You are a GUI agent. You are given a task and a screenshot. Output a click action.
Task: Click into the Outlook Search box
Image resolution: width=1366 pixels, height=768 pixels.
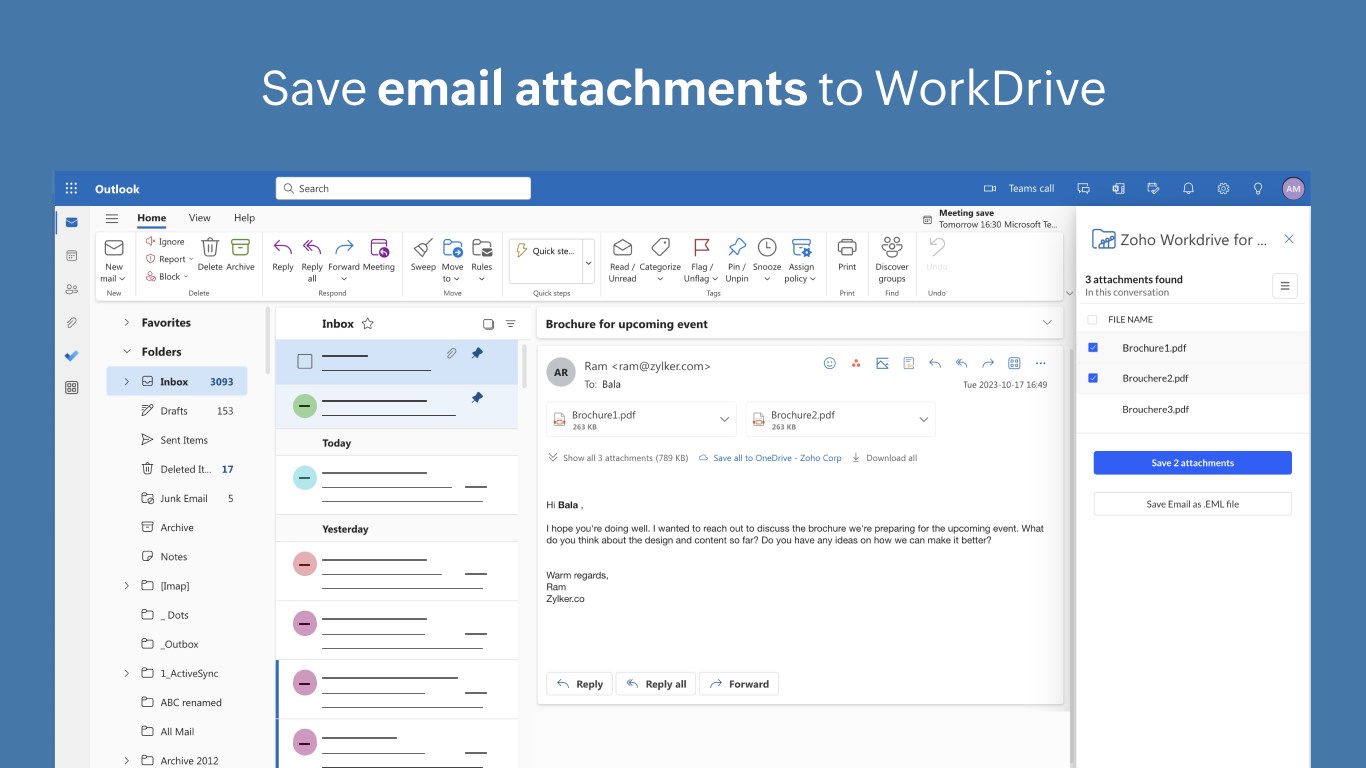coord(403,188)
